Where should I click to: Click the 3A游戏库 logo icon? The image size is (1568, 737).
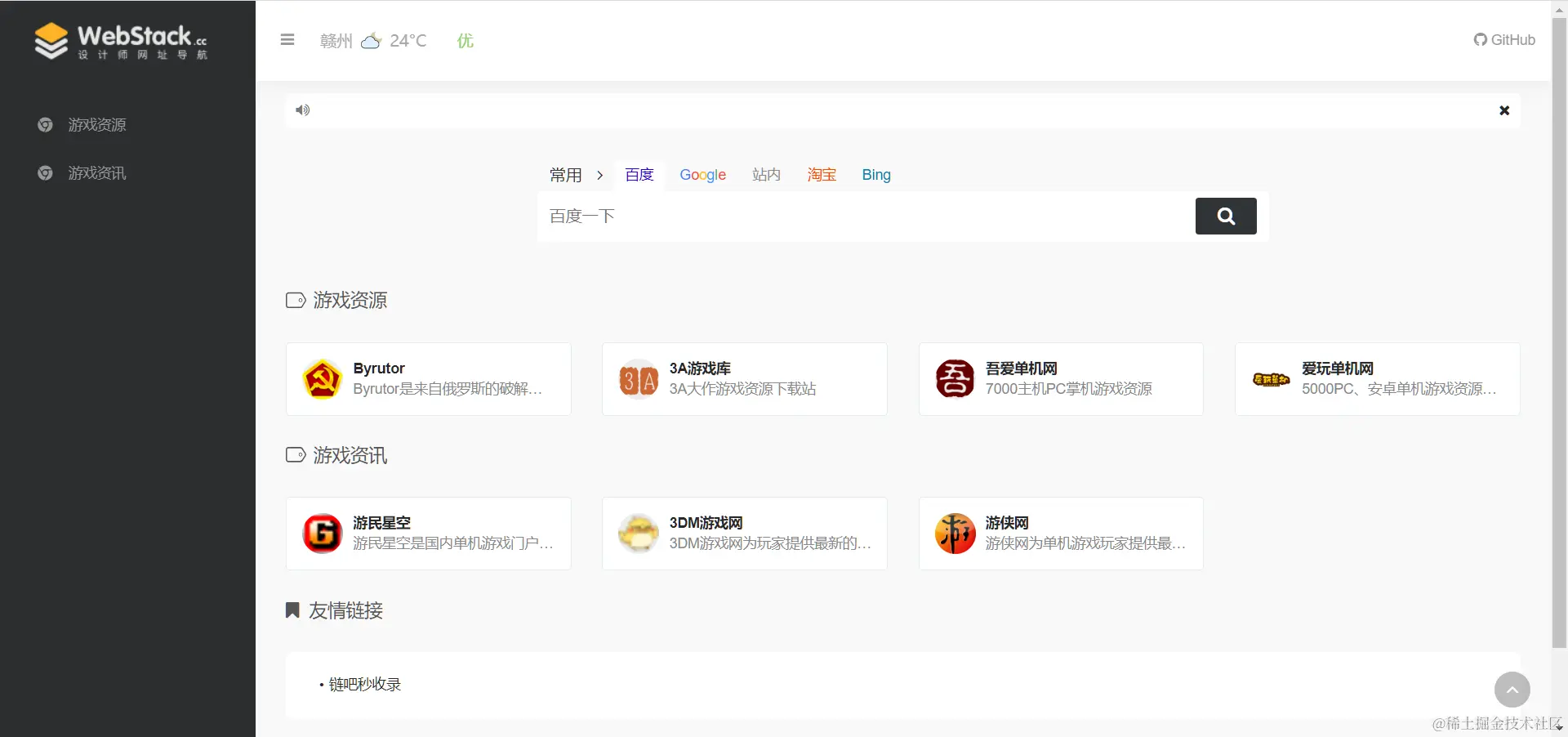[639, 379]
